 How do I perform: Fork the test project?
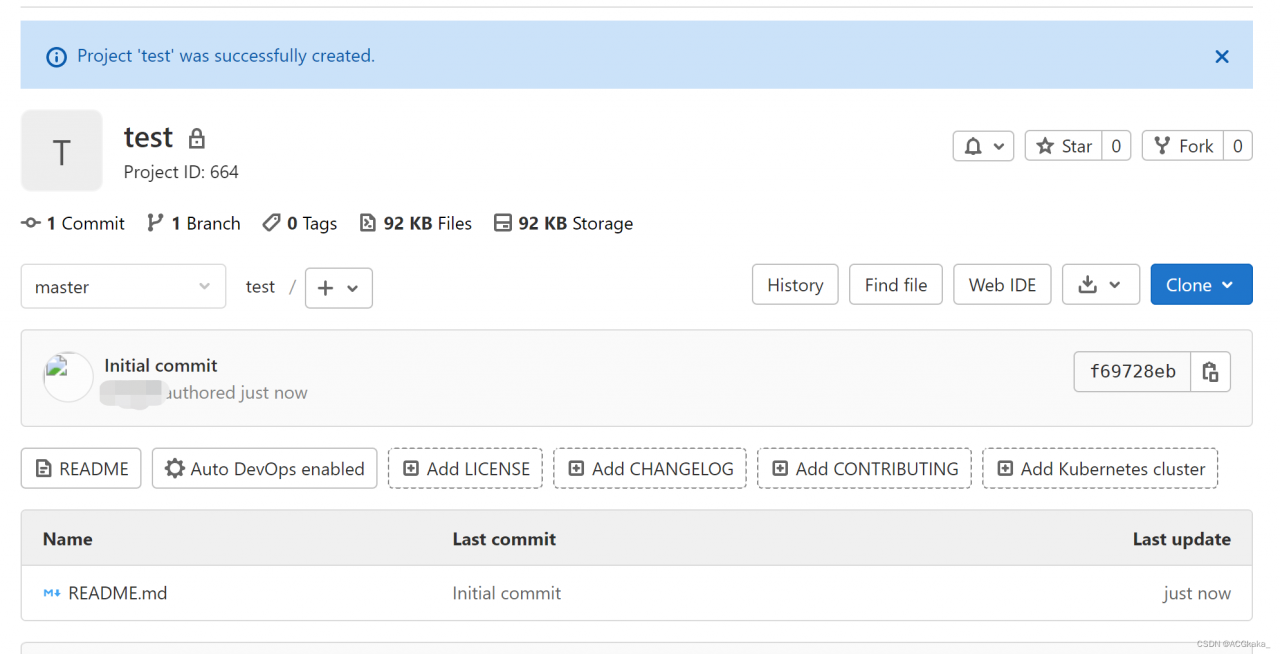click(1183, 146)
